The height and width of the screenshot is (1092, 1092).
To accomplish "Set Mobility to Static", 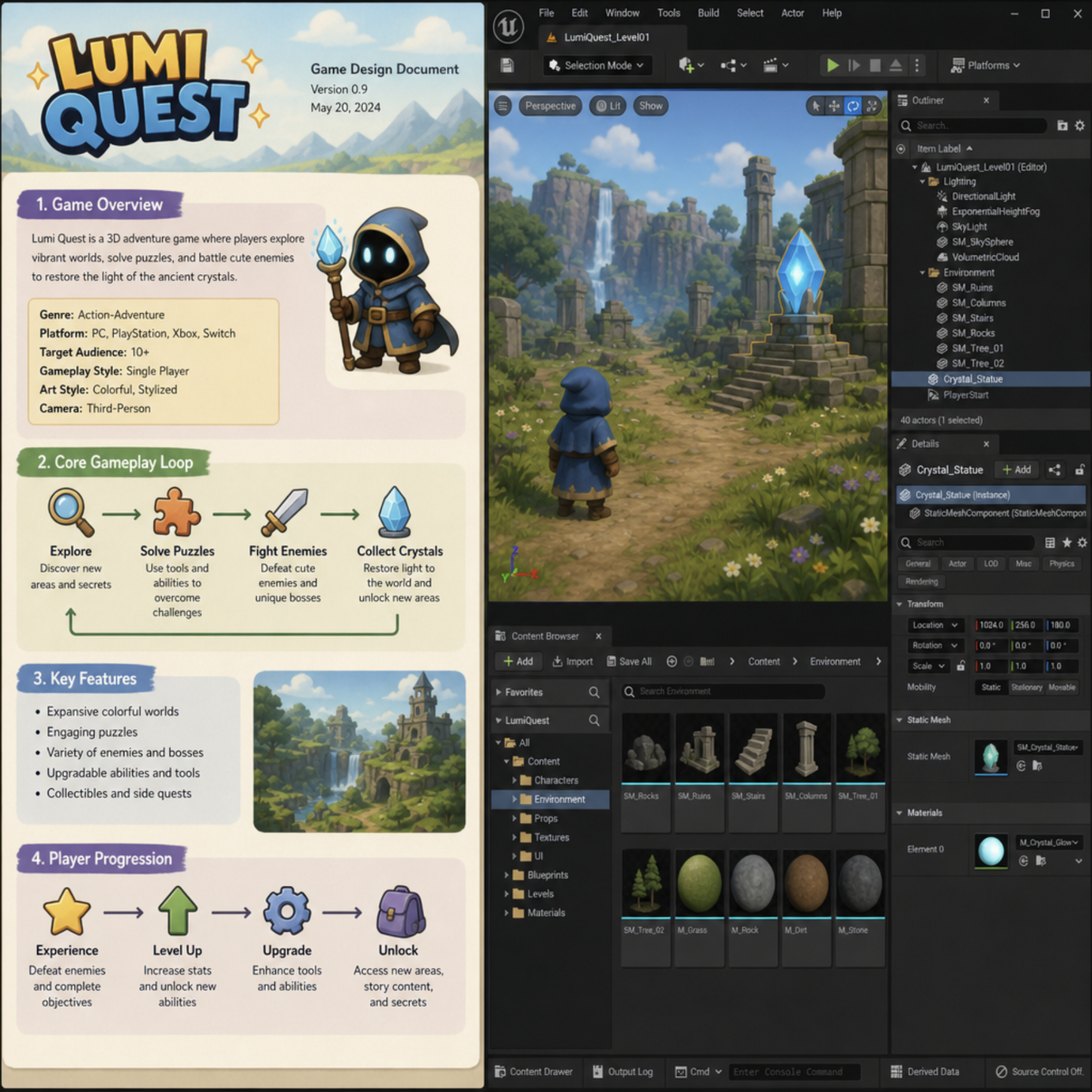I will 991,687.
